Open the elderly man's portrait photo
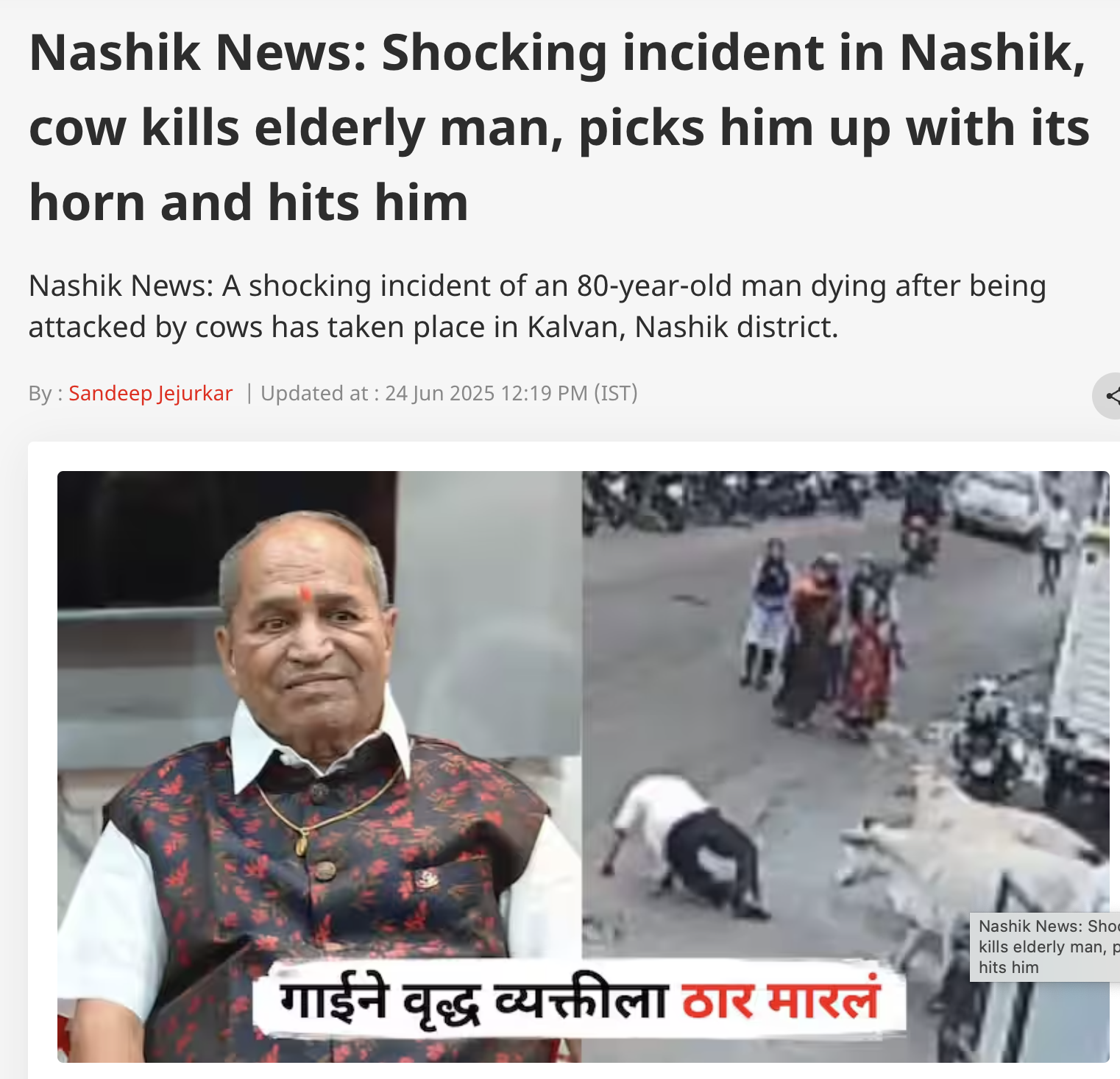Image resolution: width=1120 pixels, height=1079 pixels. [319, 766]
